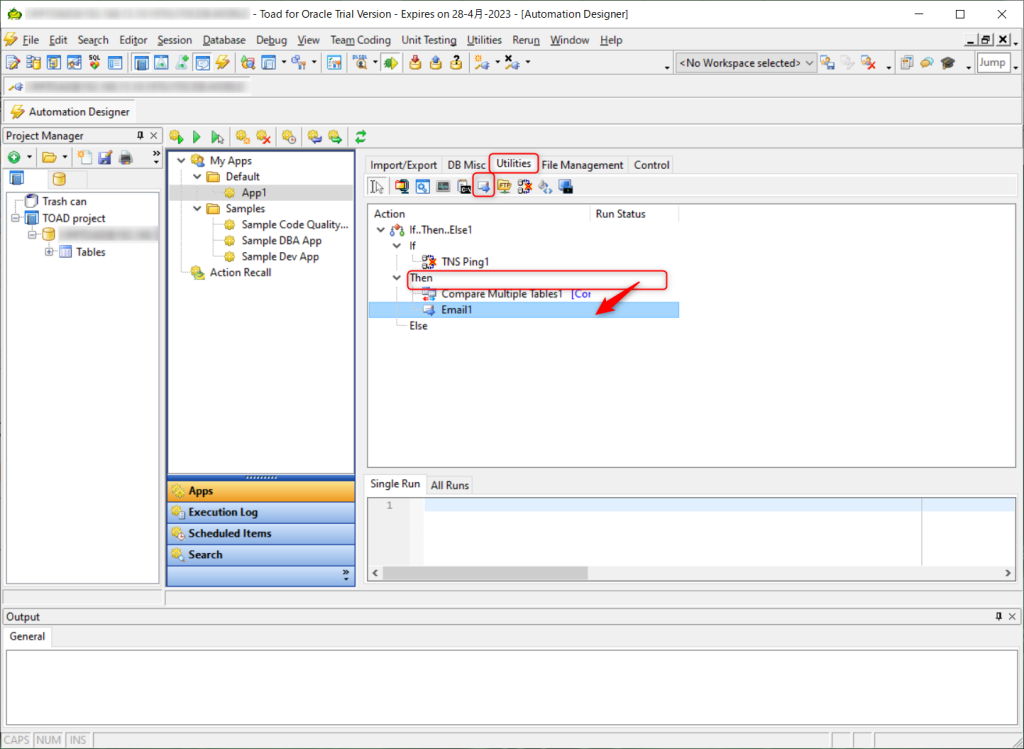Image resolution: width=1024 pixels, height=749 pixels.
Task: Select the Compare Multiple Tables1 action
Action: 502,294
